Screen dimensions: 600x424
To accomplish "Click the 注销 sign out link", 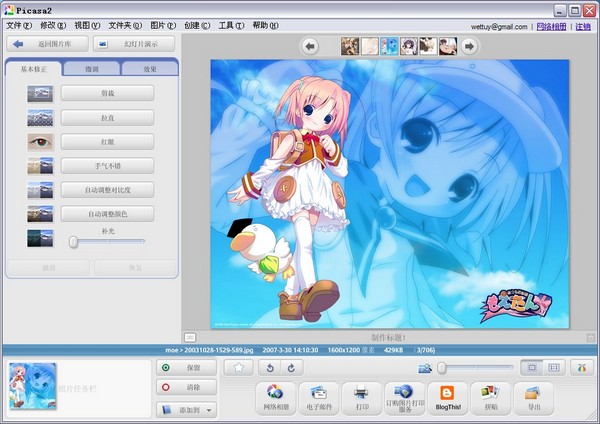I will [x=583, y=26].
